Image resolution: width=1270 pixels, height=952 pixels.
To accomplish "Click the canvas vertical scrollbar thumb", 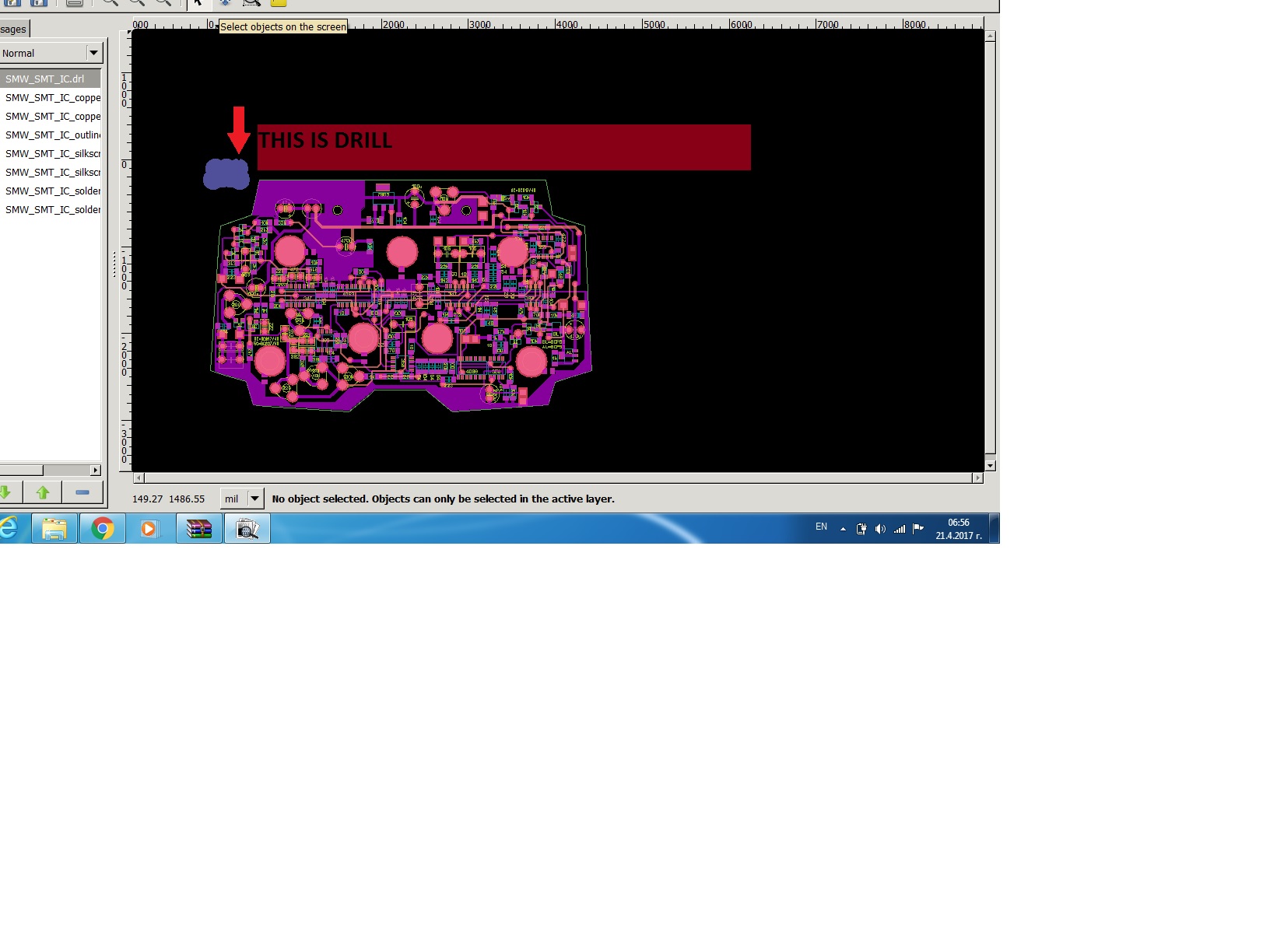I will (x=990, y=247).
